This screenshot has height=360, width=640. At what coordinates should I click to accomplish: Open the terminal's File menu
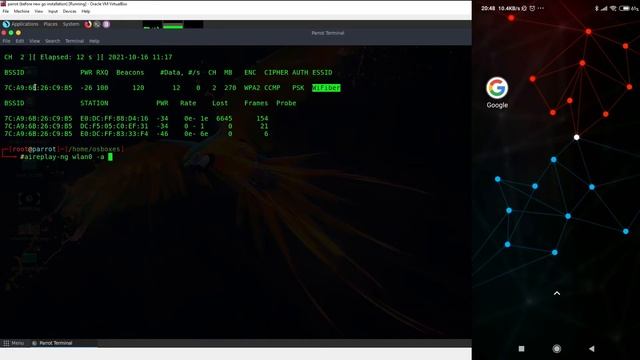pyautogui.click(x=6, y=41)
